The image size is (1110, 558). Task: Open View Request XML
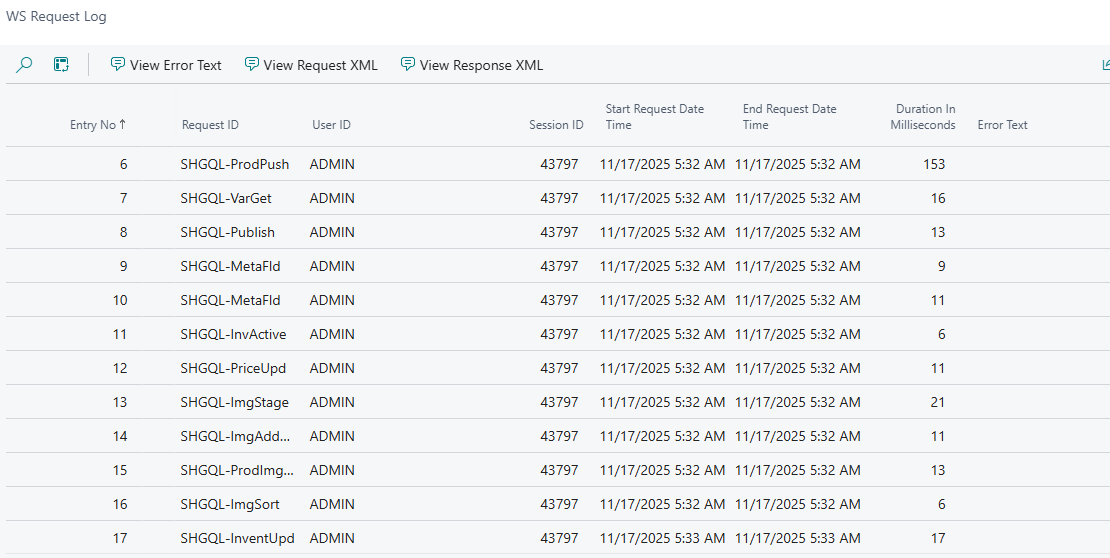[x=311, y=65]
